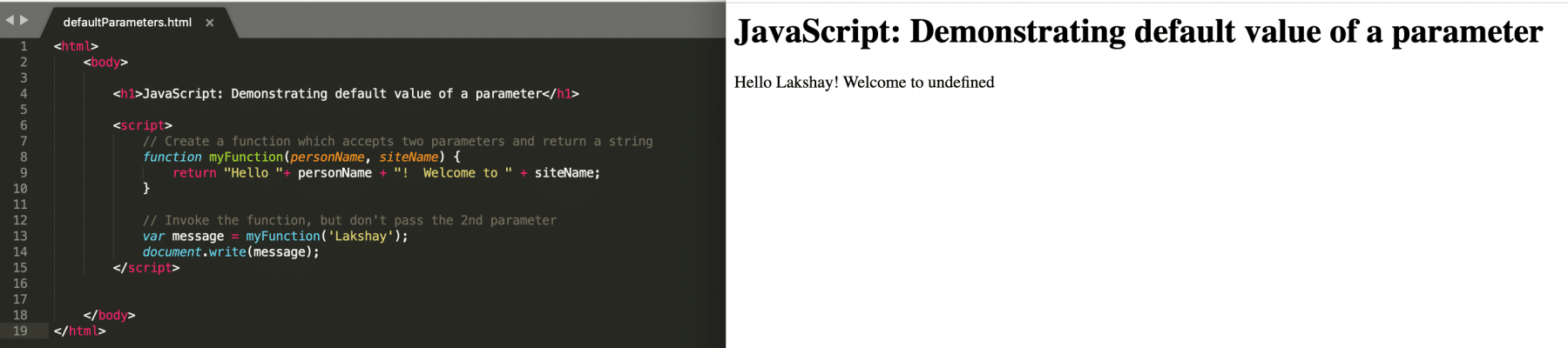Click the string "Hello " on line 9
The image size is (1568, 348).
253,173
